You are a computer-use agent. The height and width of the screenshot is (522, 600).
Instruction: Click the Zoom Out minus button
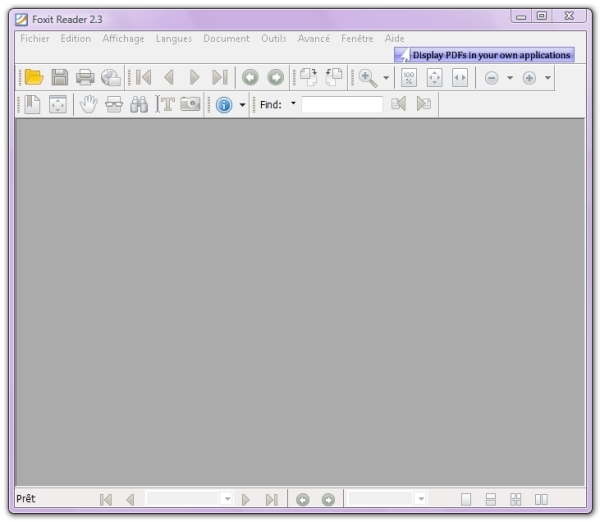[x=491, y=78]
